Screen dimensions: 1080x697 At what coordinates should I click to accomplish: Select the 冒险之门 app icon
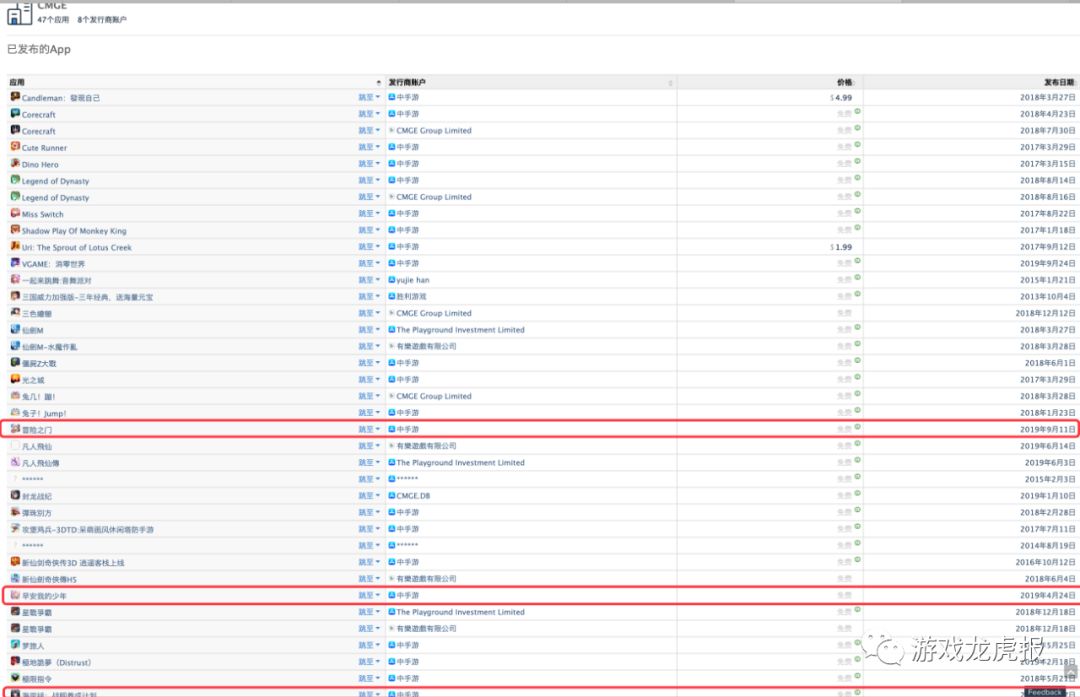(x=15, y=428)
